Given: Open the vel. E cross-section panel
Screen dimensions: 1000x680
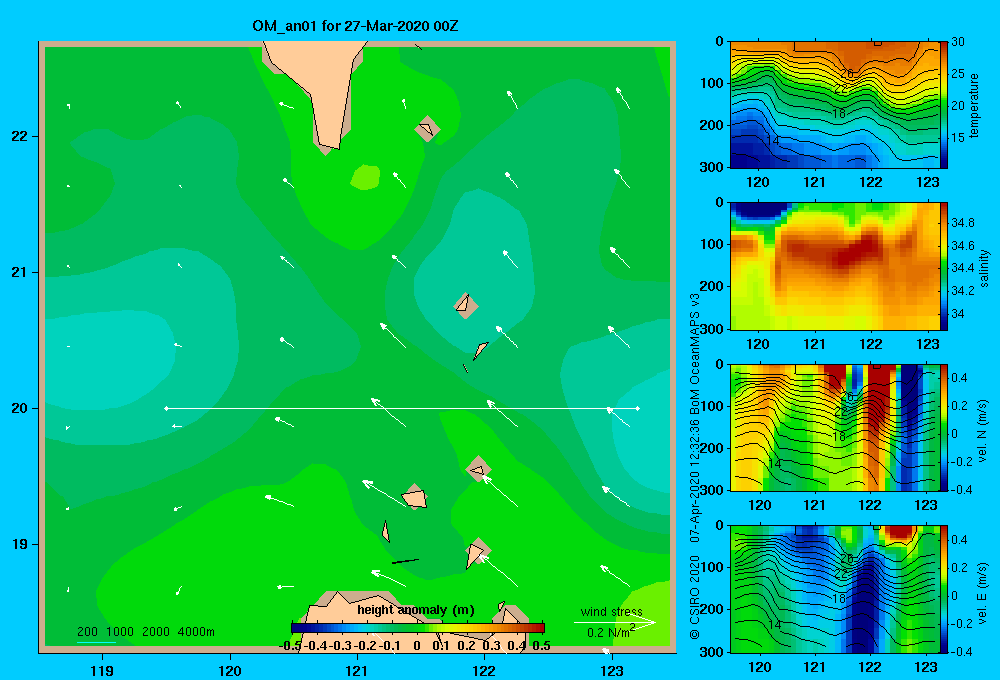Looking at the screenshot, I should coord(834,589).
